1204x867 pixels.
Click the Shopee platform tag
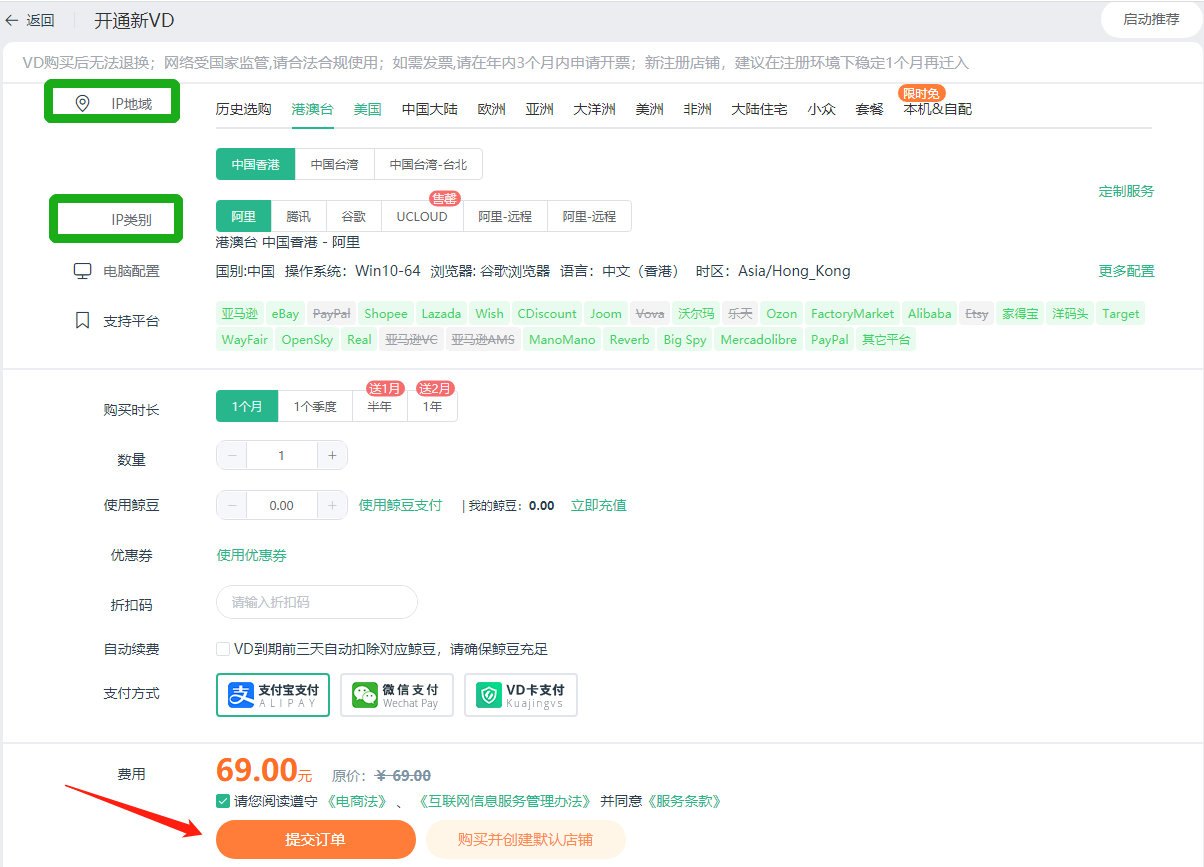click(386, 313)
